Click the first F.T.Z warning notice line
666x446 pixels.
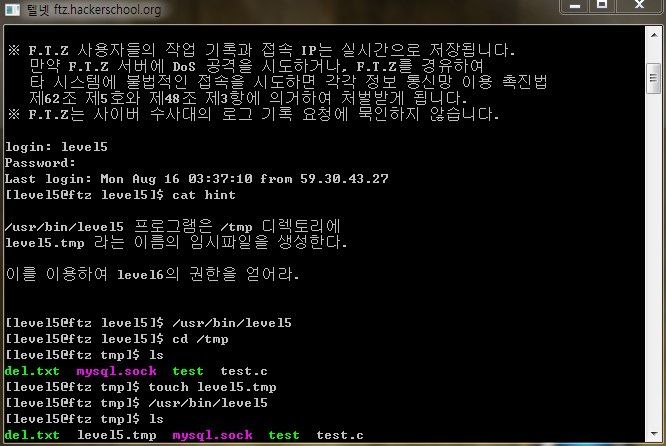click(262, 50)
